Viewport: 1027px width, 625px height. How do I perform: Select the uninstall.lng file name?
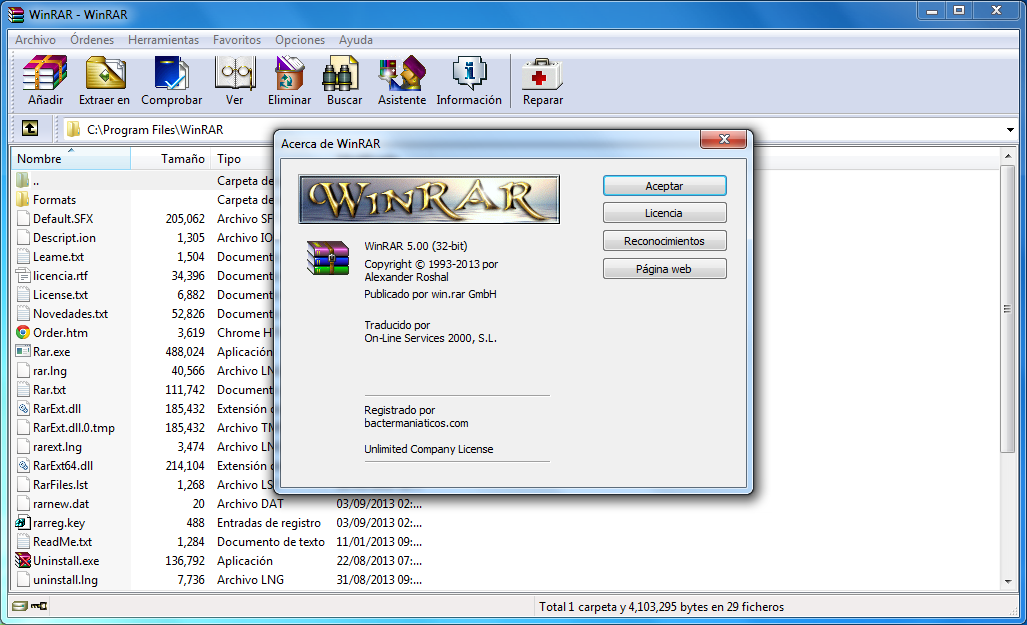[x=65, y=579]
